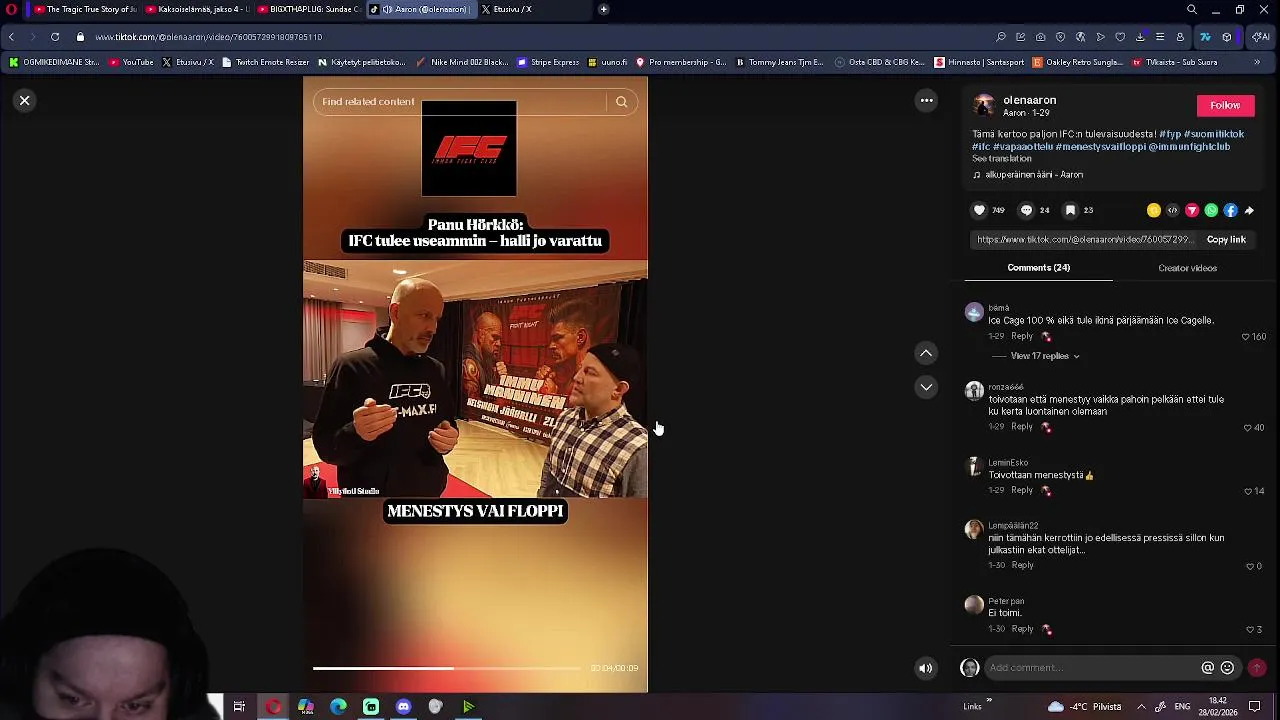Switch to The Tragic True Story browser tab

(x=84, y=9)
